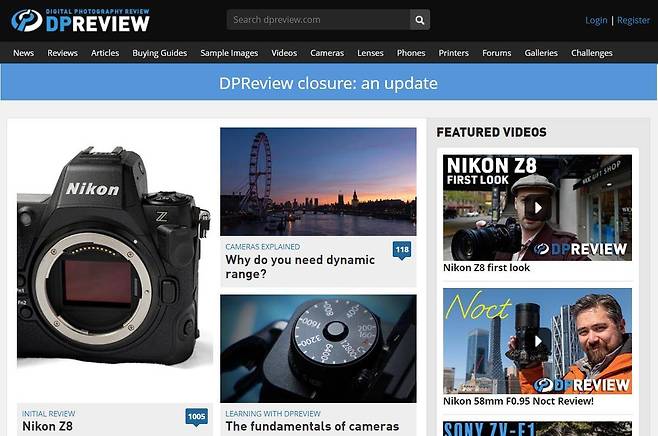Open the News menu
This screenshot has width=658, height=436.
point(24,53)
